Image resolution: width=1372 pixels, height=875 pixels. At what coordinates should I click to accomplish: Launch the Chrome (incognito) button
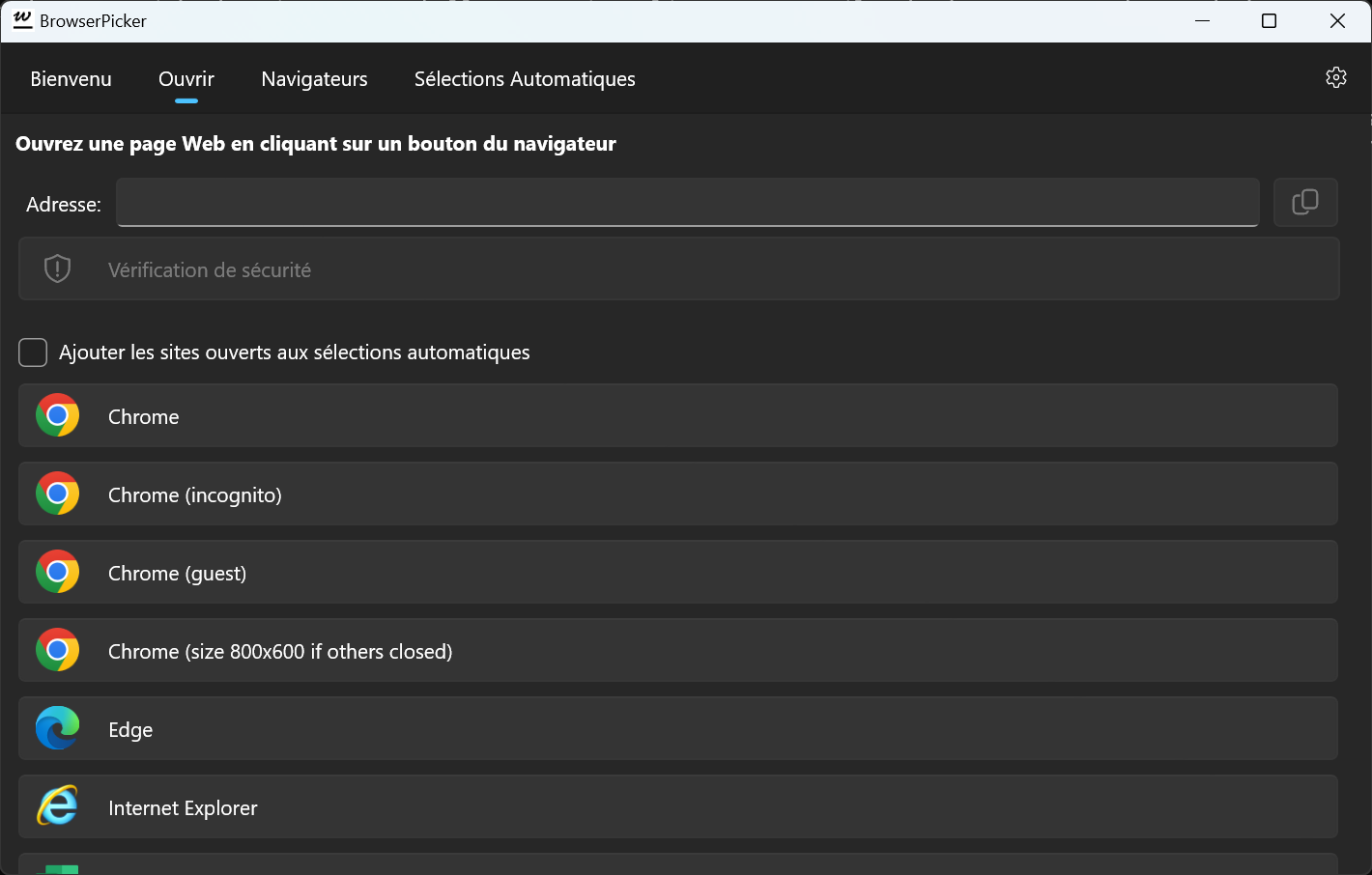(678, 494)
